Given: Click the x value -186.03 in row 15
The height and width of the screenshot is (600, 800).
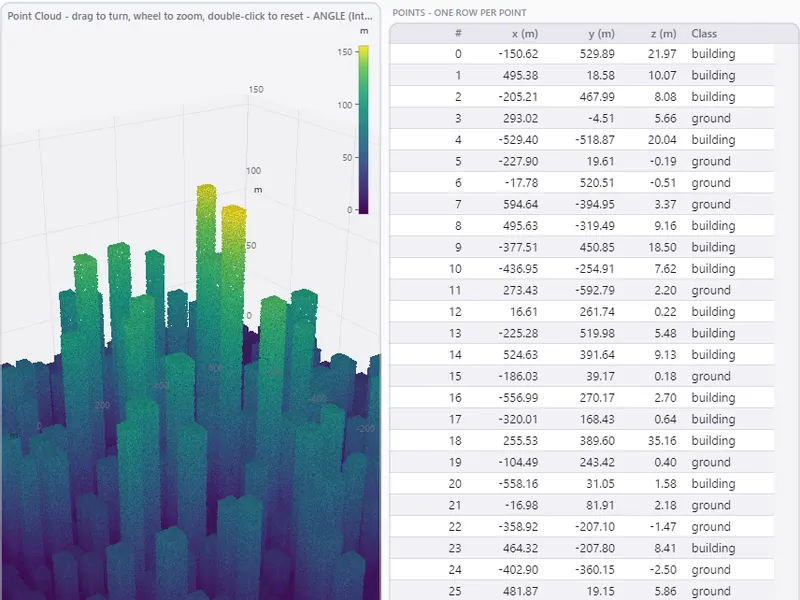Looking at the screenshot, I should (518, 376).
